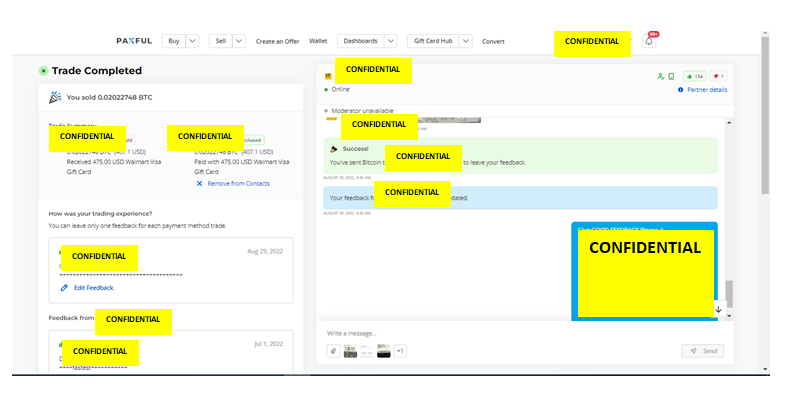Click the partner avatar icon in chat header
Viewport: 791px width, 404px height.
pyautogui.click(x=328, y=76)
